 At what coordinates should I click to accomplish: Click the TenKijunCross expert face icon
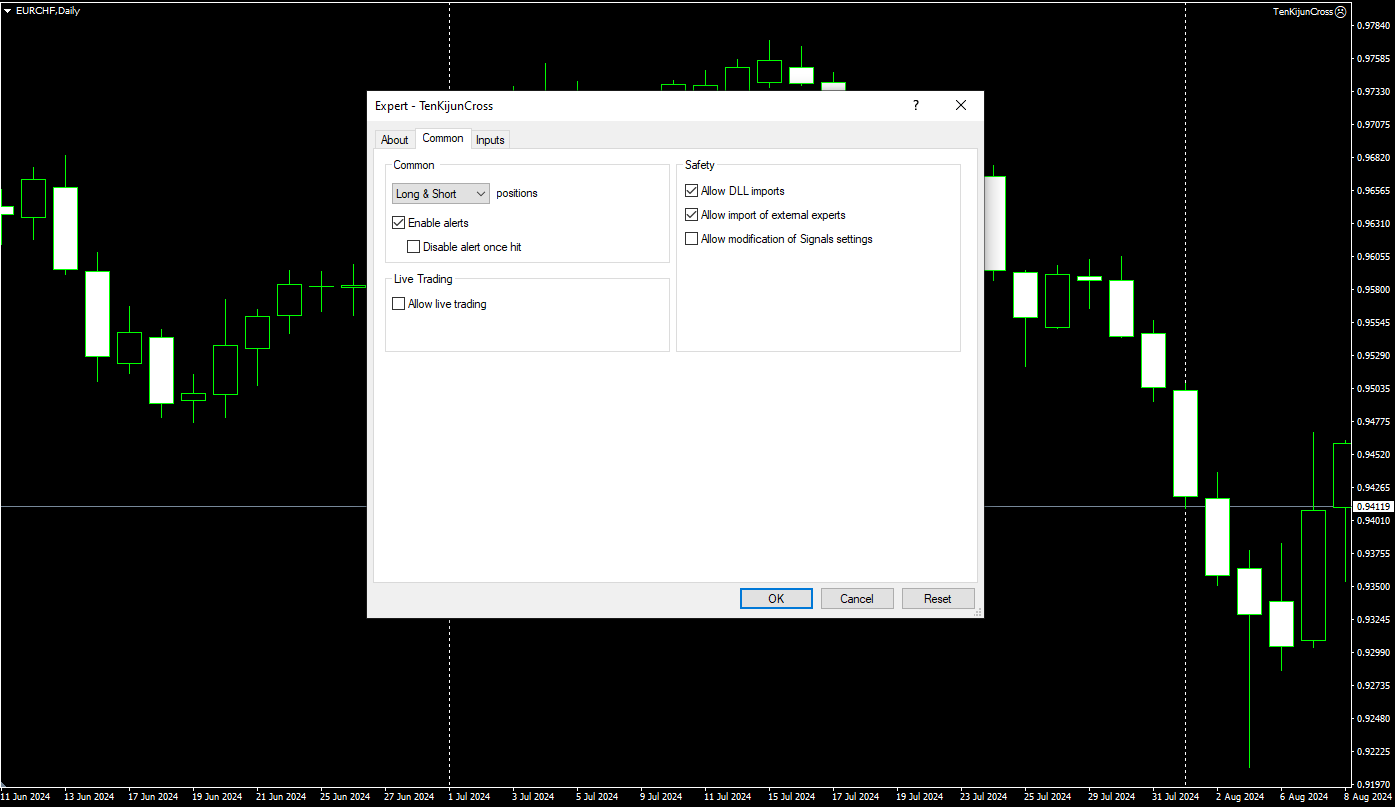1340,12
